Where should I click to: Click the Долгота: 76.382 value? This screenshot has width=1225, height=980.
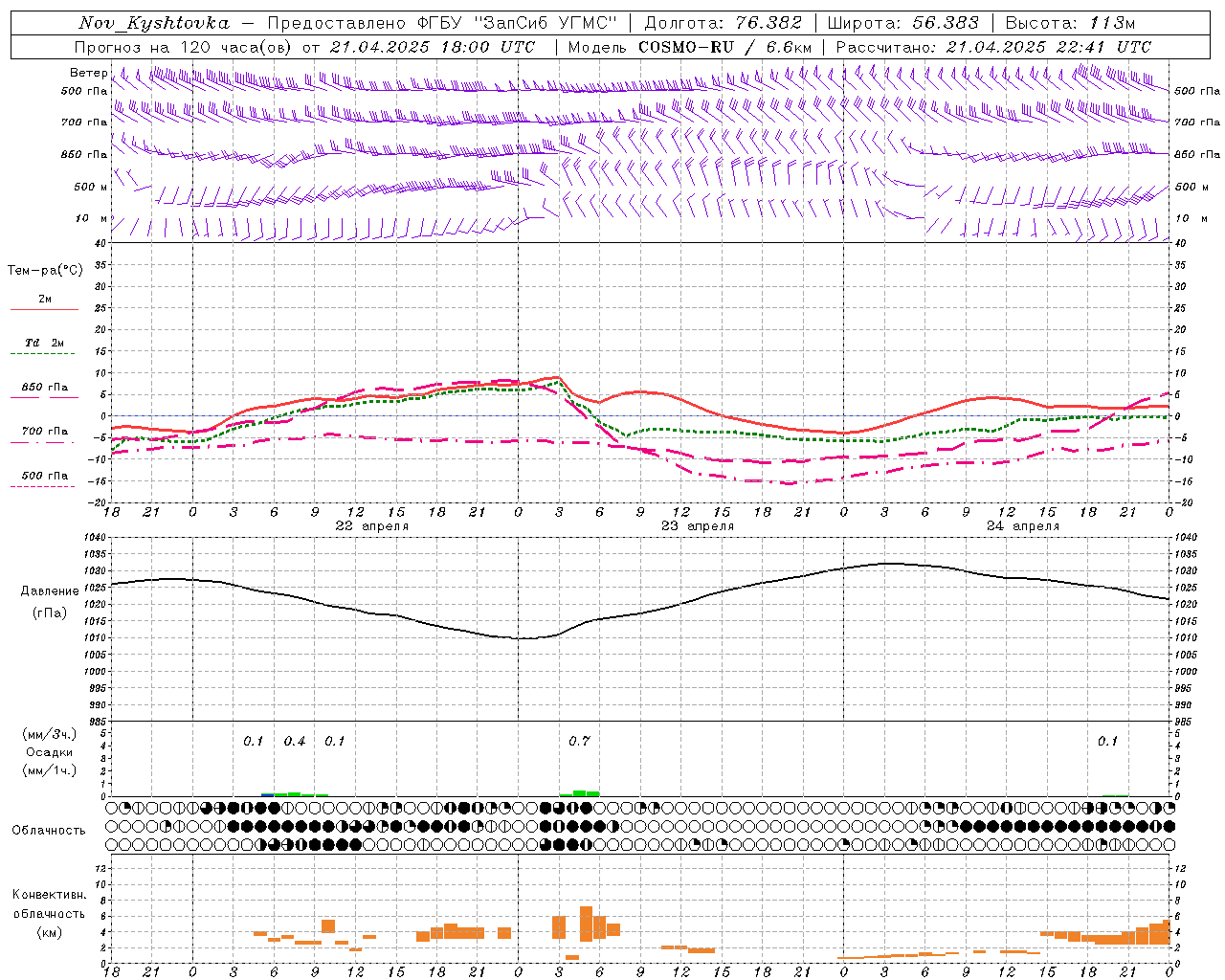click(724, 23)
